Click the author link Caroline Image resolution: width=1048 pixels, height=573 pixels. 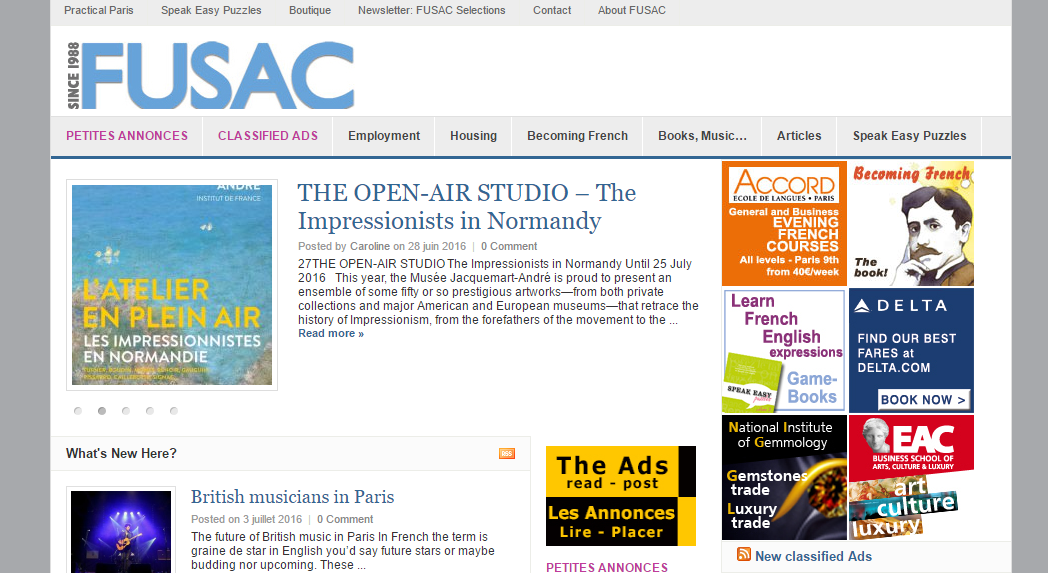[x=370, y=246]
